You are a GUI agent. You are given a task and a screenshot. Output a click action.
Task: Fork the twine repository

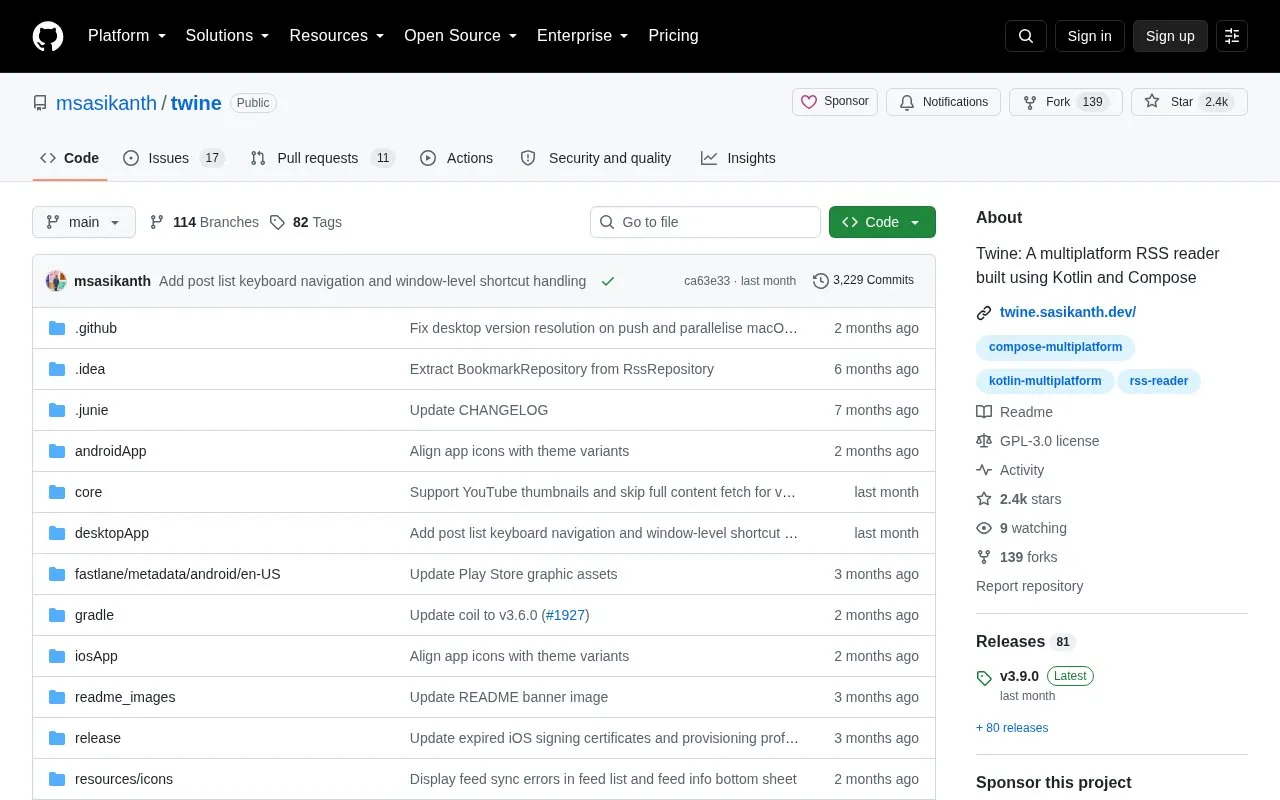pos(1065,102)
